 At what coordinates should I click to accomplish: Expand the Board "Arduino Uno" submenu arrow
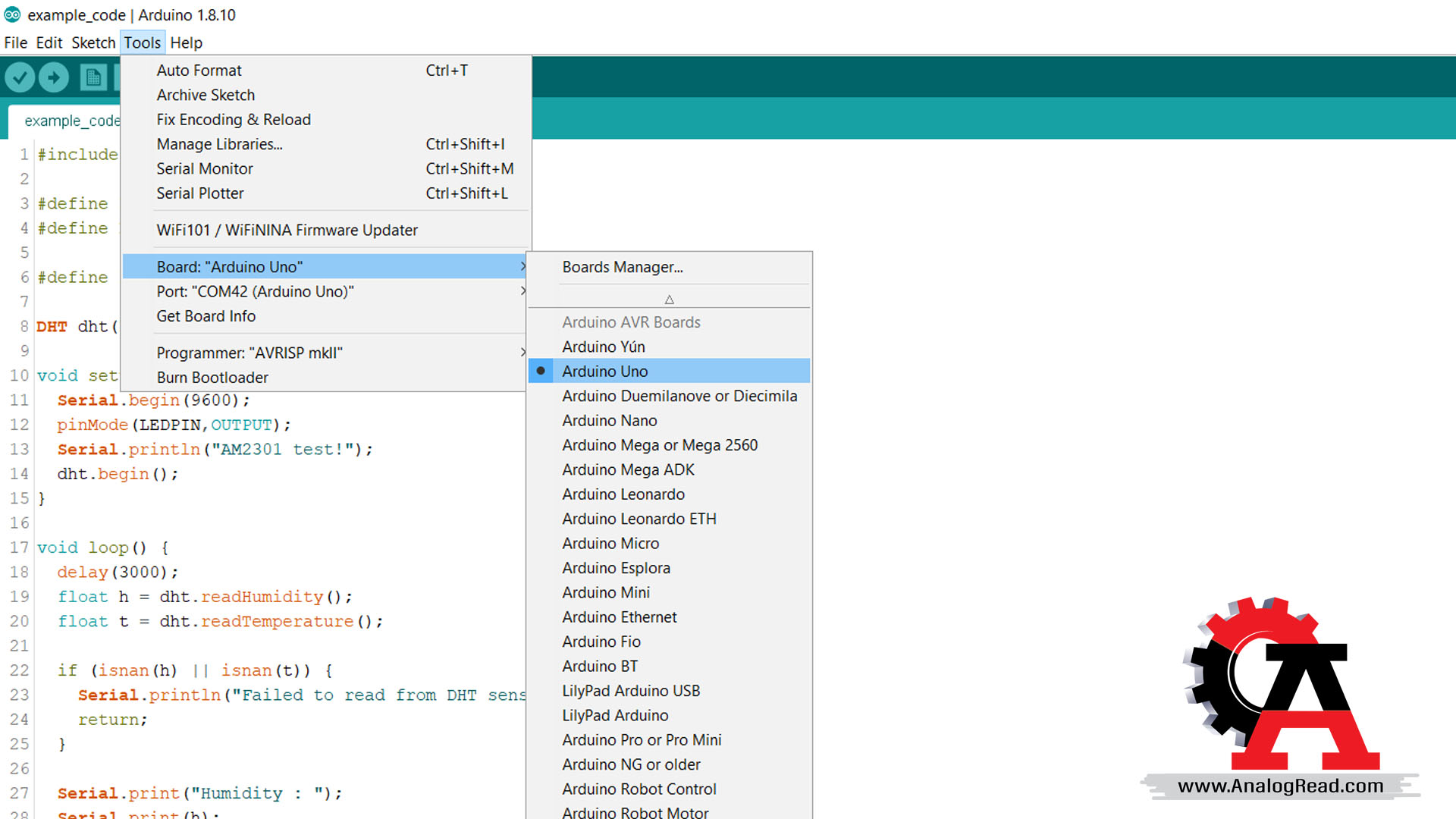coord(523,266)
